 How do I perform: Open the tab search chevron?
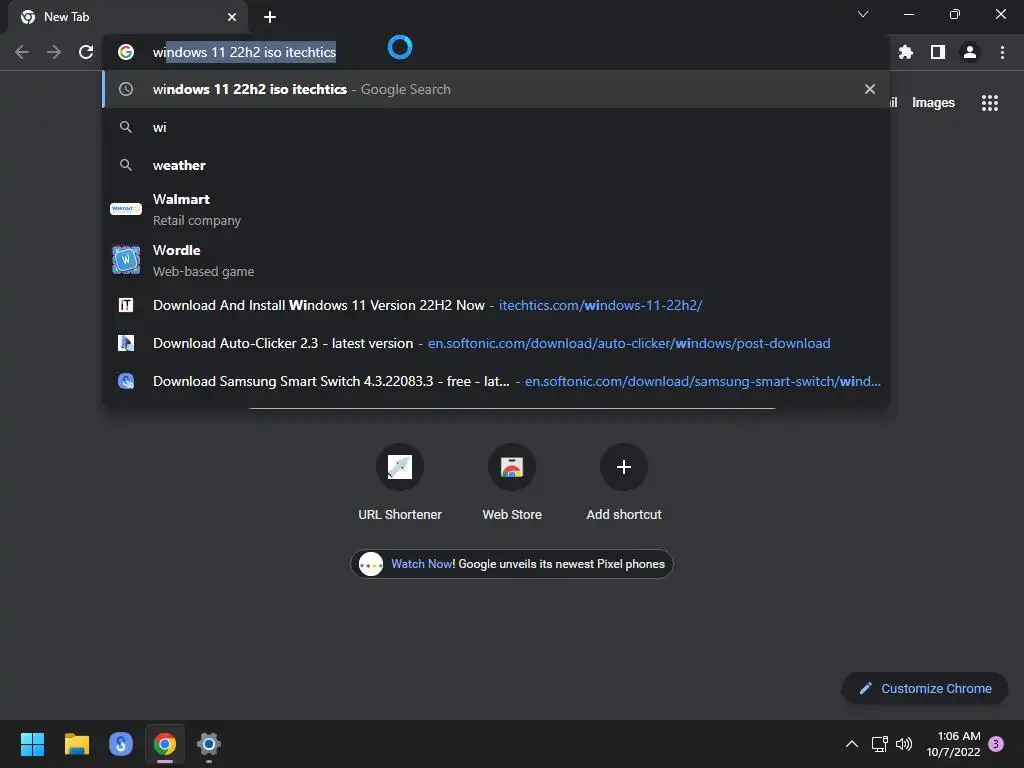pos(863,14)
